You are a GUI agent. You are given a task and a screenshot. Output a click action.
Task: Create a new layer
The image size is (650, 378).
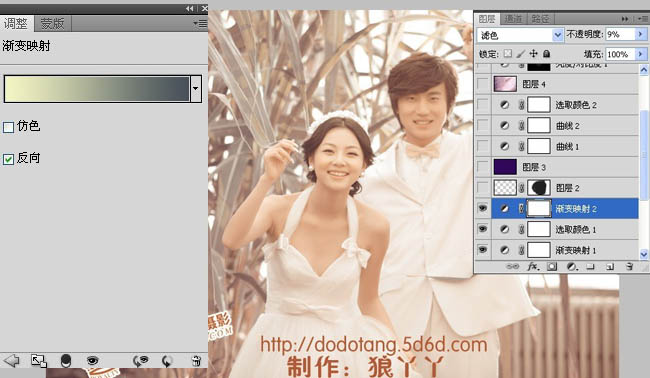point(610,267)
